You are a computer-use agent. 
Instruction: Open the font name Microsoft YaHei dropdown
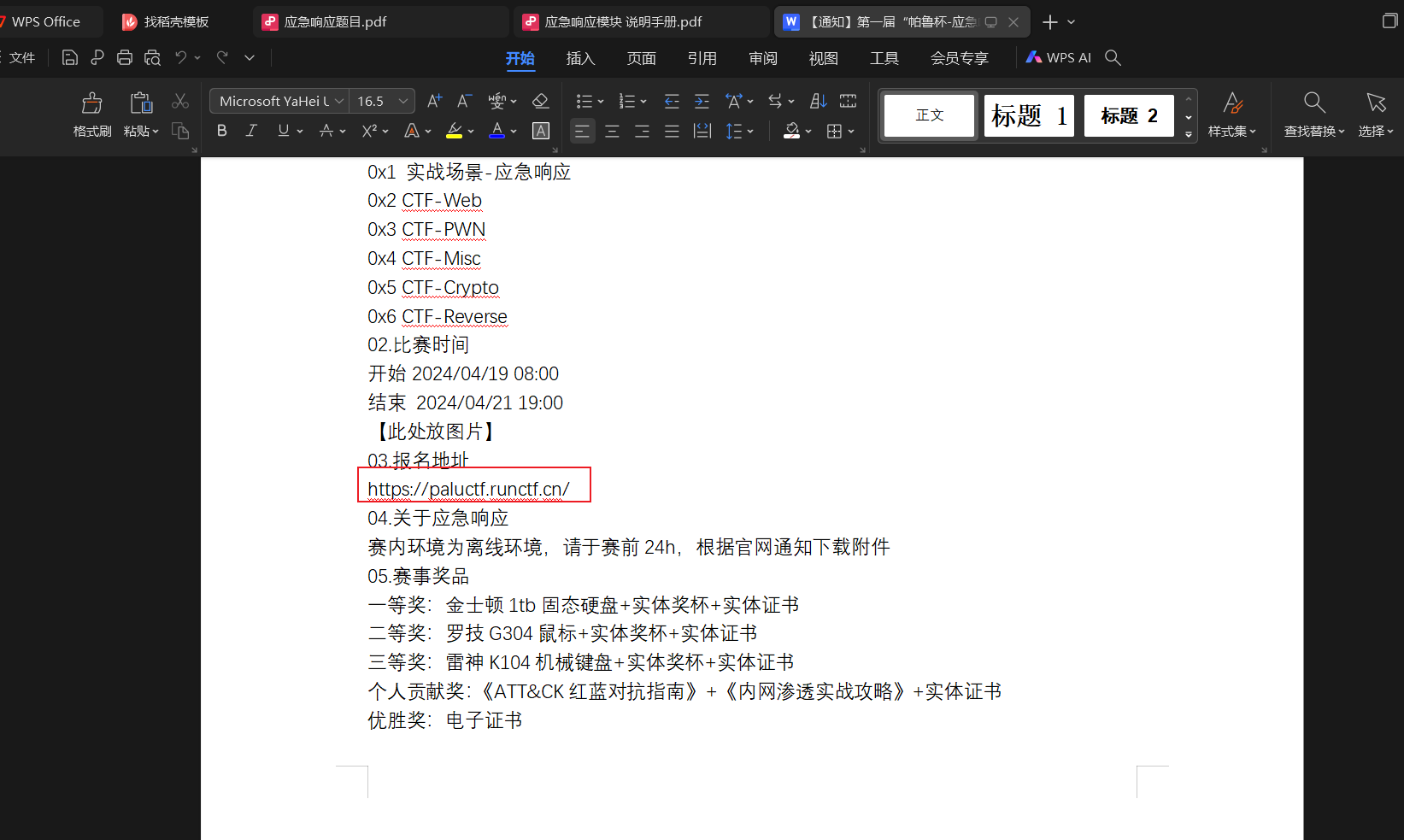pyautogui.click(x=339, y=101)
